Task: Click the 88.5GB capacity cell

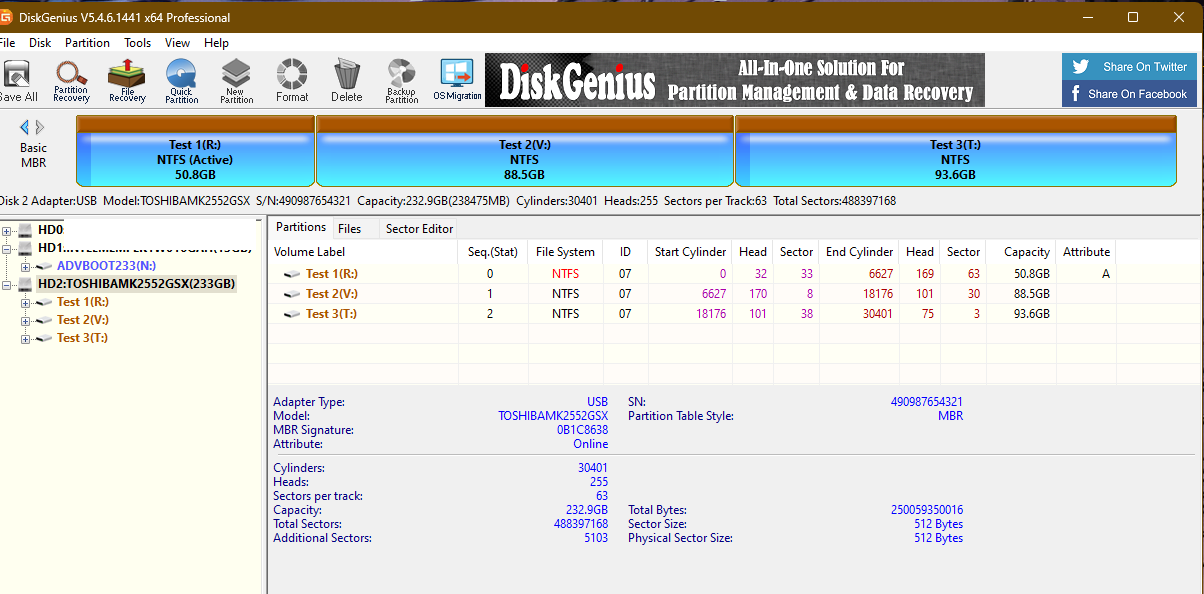Action: point(1032,294)
